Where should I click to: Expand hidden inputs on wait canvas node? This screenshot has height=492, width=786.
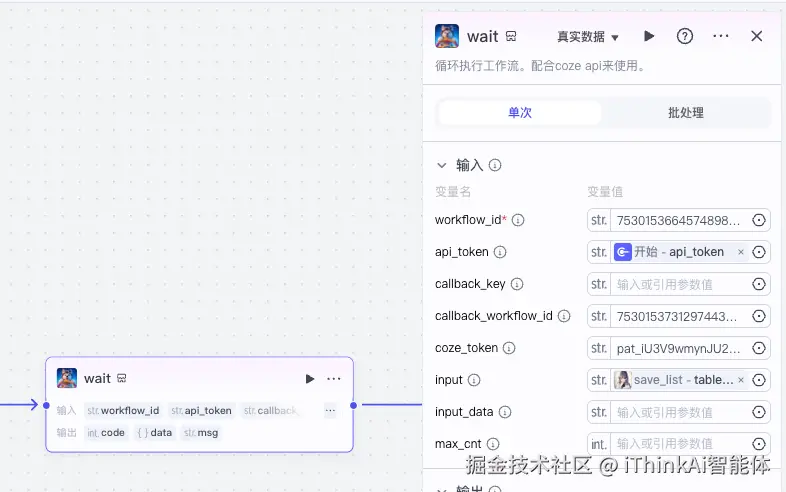coord(330,411)
